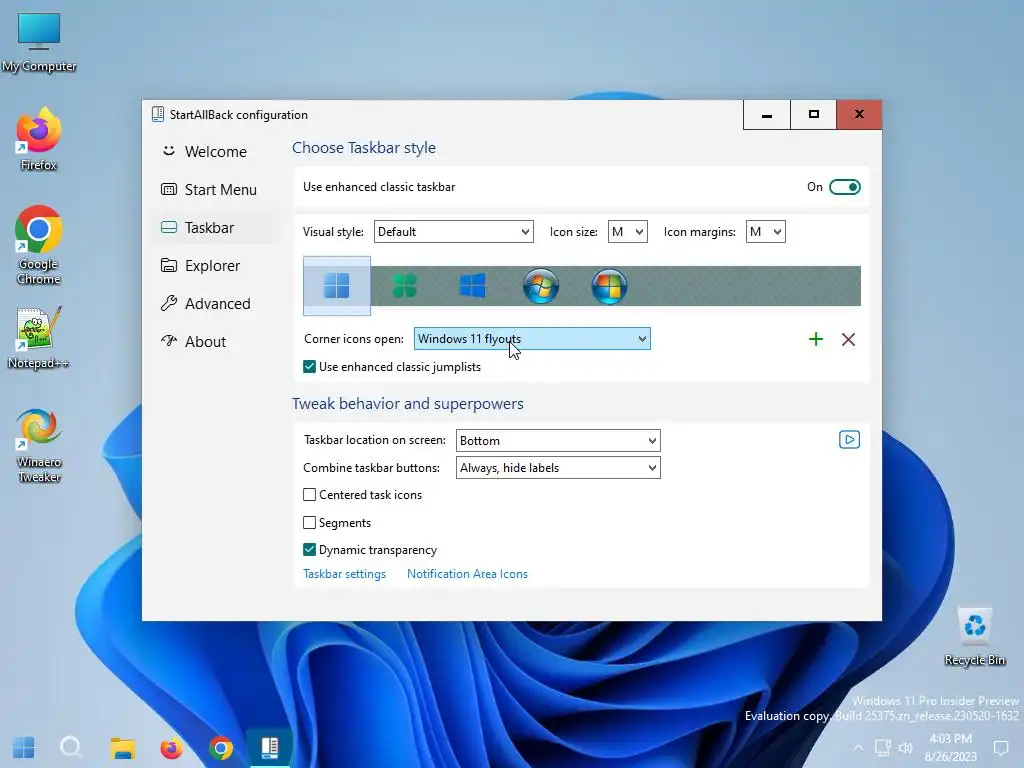This screenshot has height=768, width=1024.
Task: Click StartAllBack taskbar button
Action: 270,748
